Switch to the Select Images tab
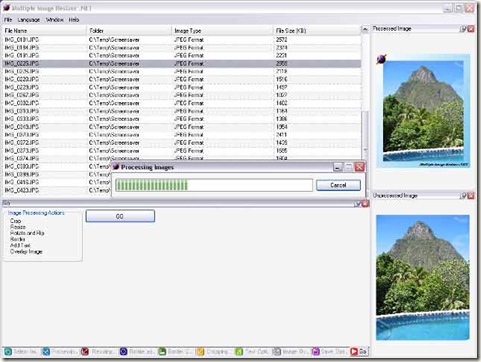This screenshot has width=481, height=362. [x=21, y=351]
